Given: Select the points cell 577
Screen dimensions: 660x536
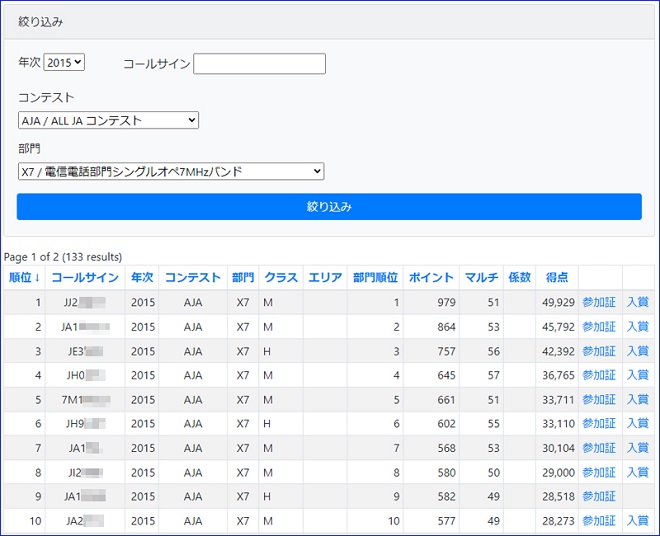Looking at the screenshot, I should coord(431,521).
